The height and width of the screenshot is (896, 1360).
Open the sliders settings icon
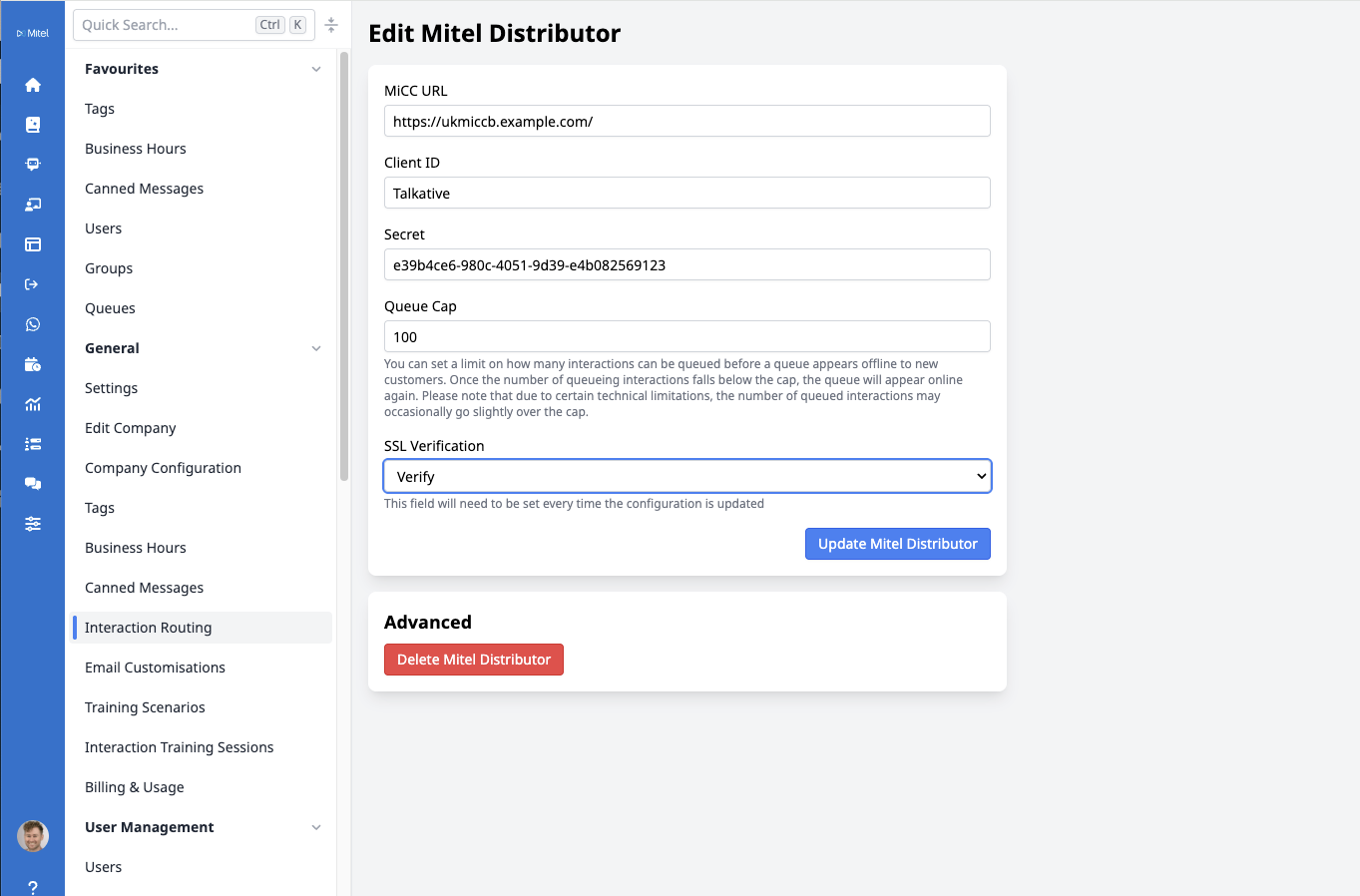33,524
